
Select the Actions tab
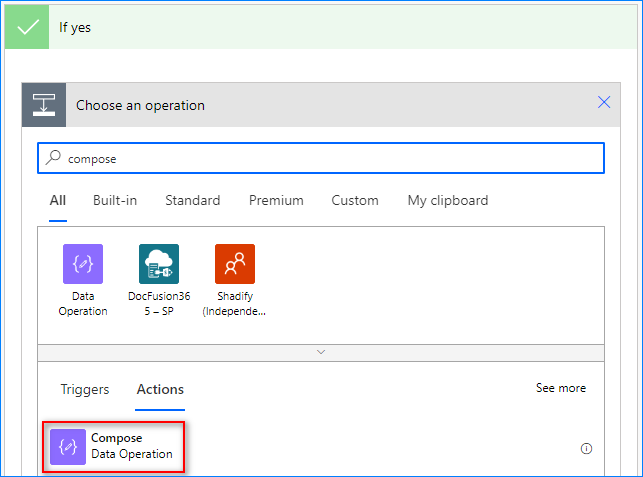click(x=160, y=389)
